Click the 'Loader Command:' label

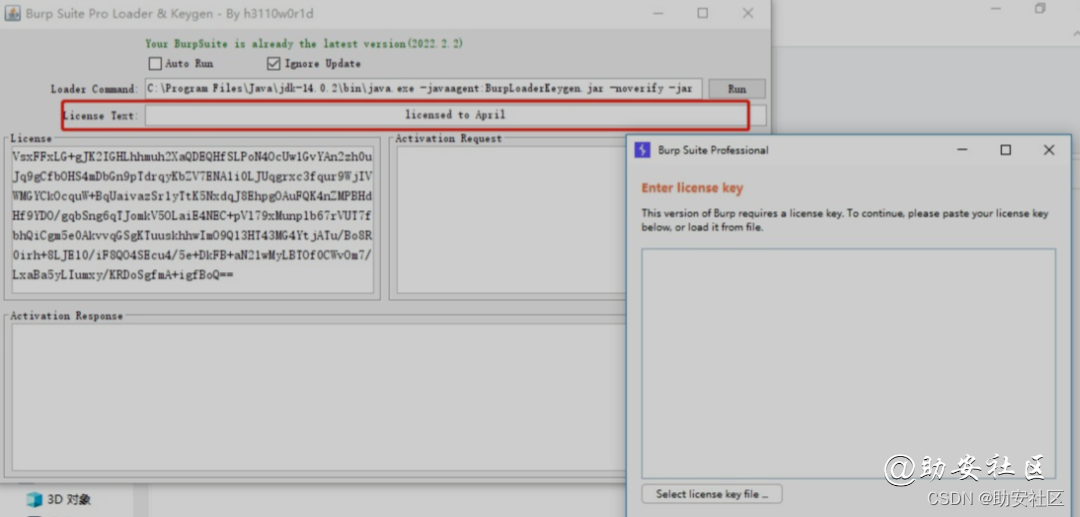[94, 89]
